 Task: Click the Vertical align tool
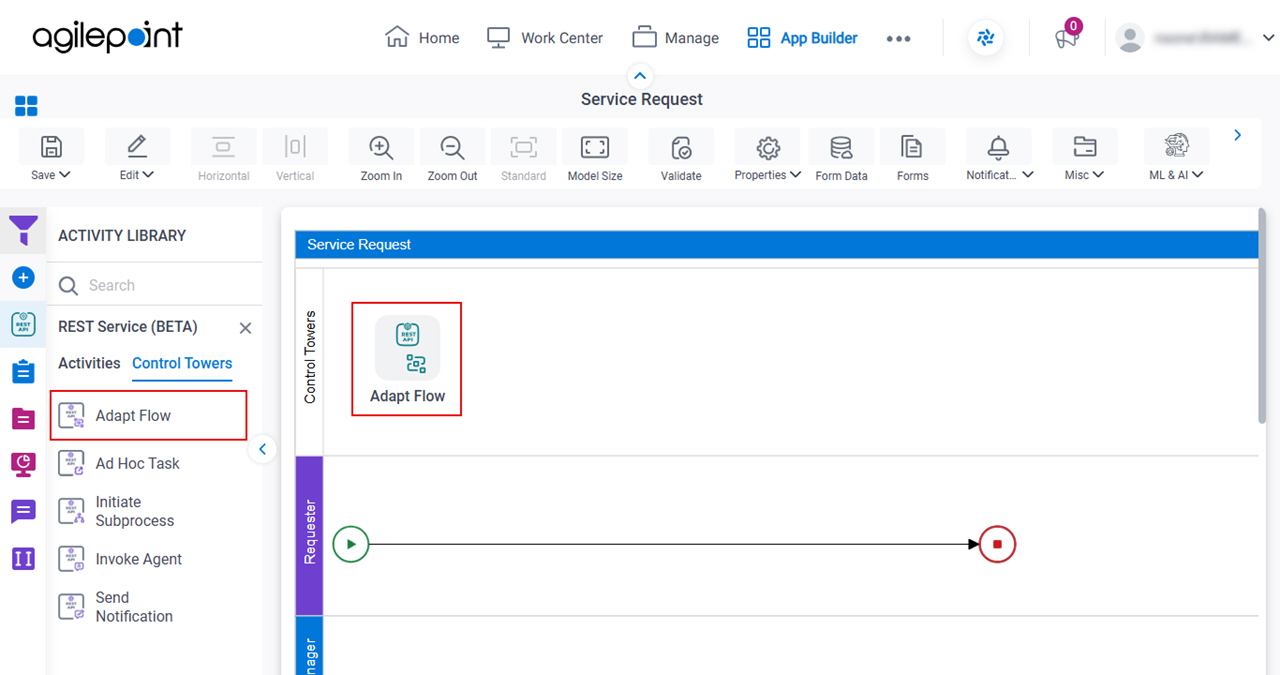pos(295,157)
